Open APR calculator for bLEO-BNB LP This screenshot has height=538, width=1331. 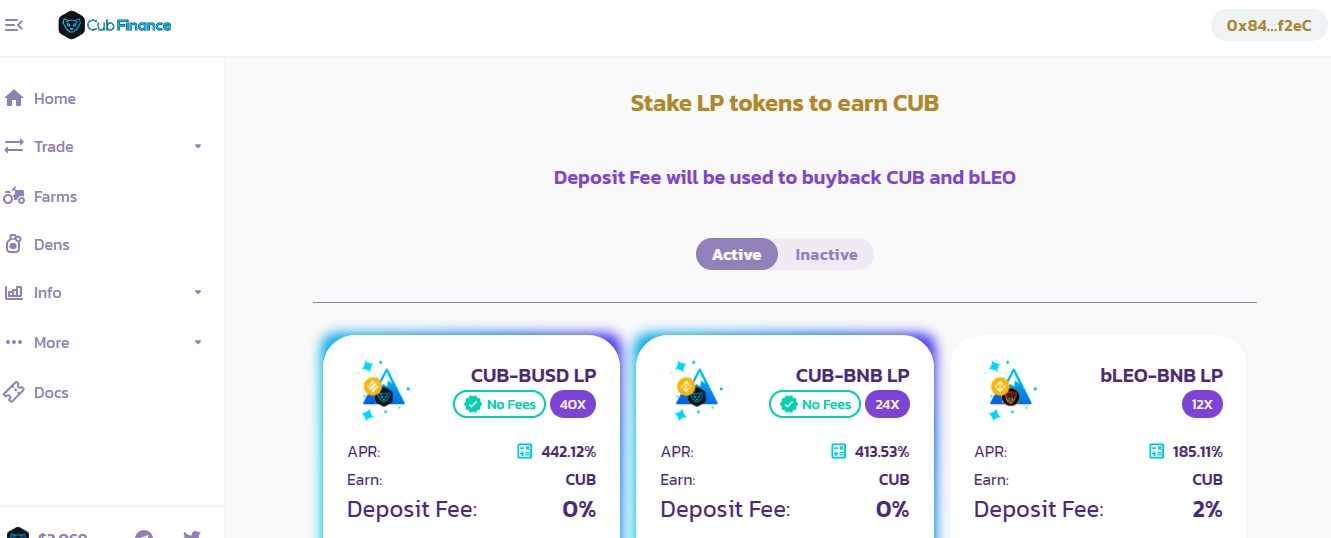tap(1156, 451)
